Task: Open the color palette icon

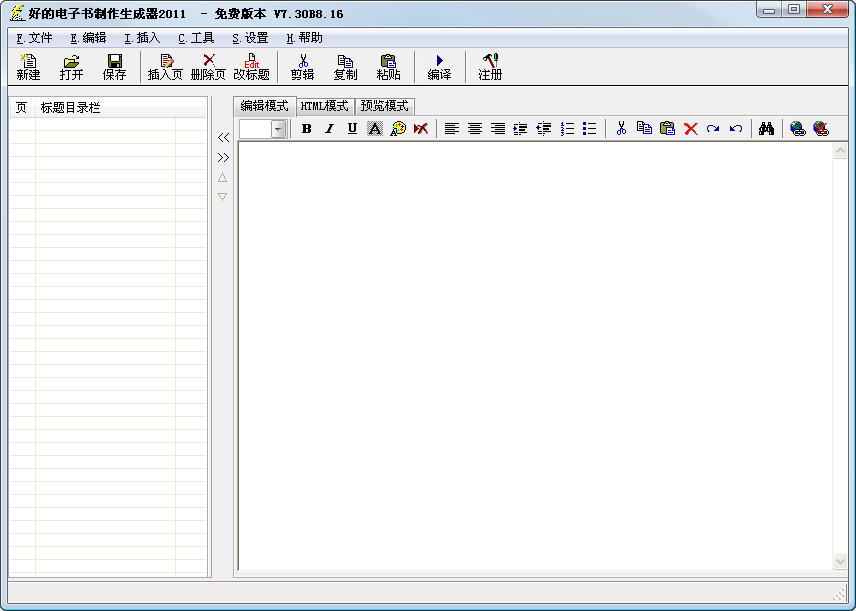Action: pos(398,129)
